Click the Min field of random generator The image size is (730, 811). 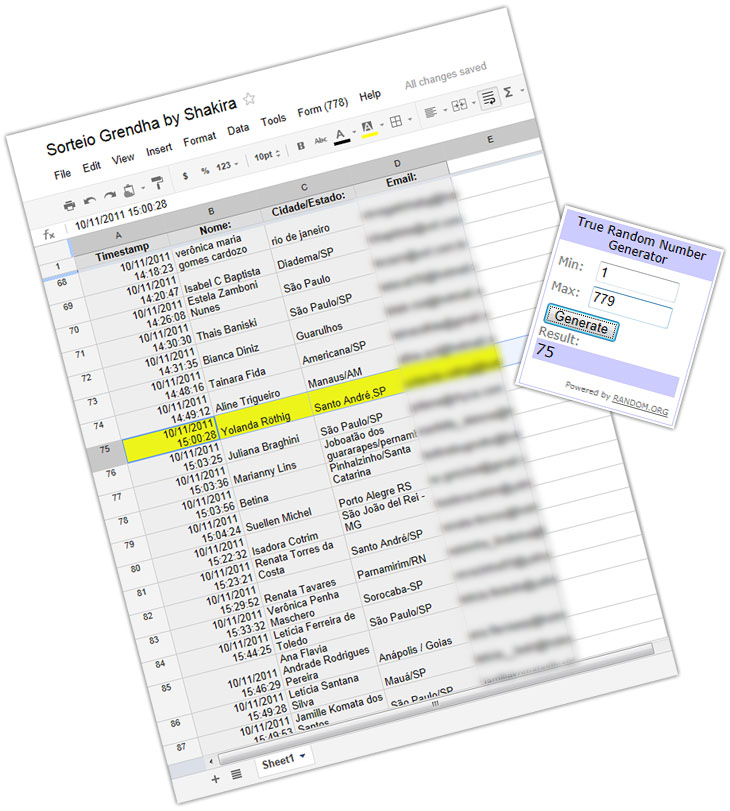click(636, 280)
